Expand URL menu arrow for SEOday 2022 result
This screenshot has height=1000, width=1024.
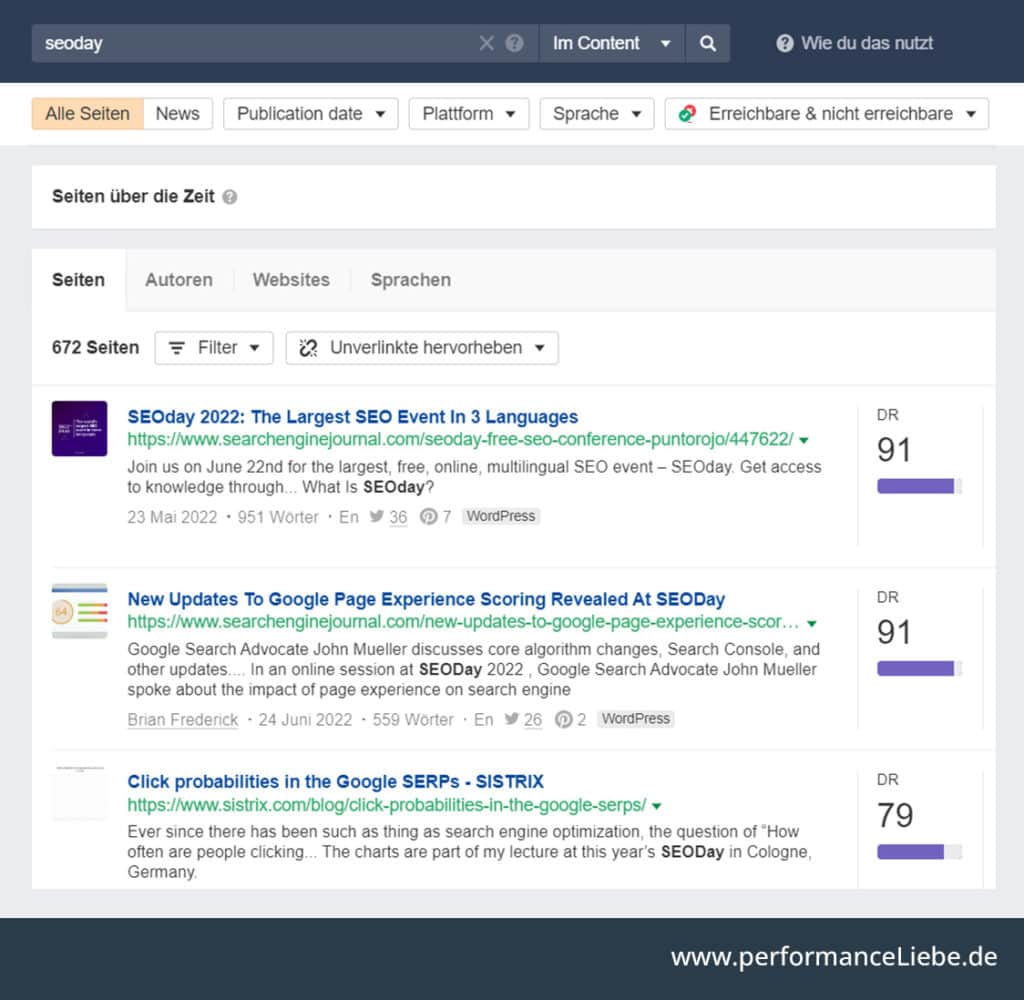(804, 440)
